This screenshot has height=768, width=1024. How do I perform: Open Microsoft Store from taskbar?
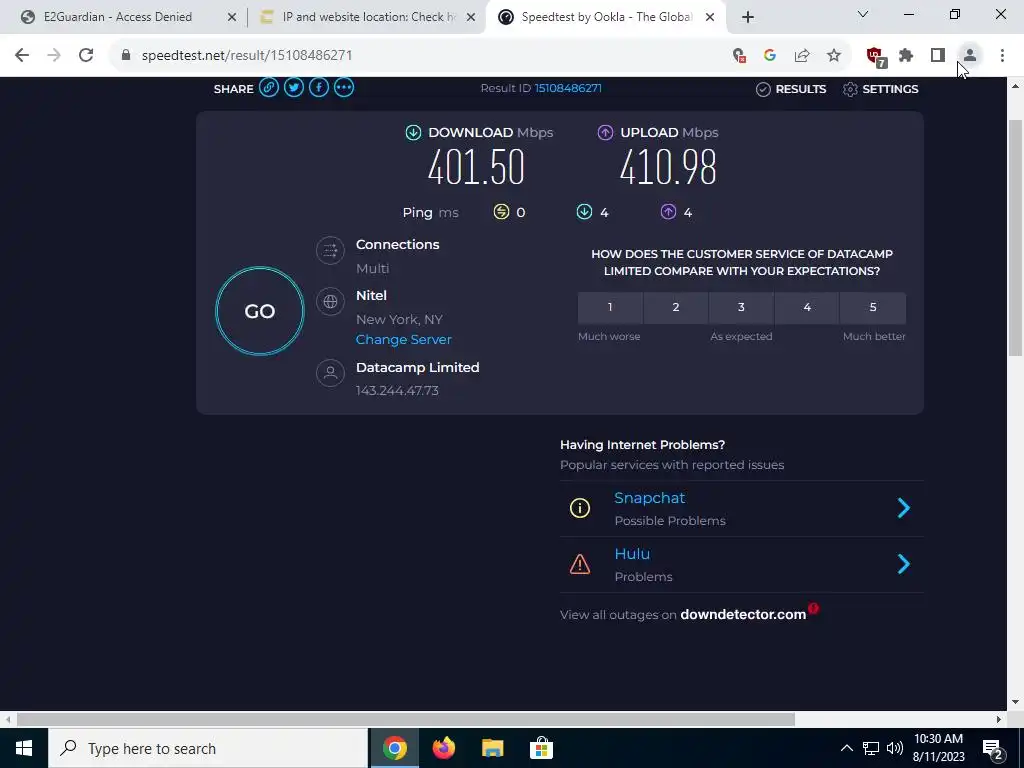(541, 748)
